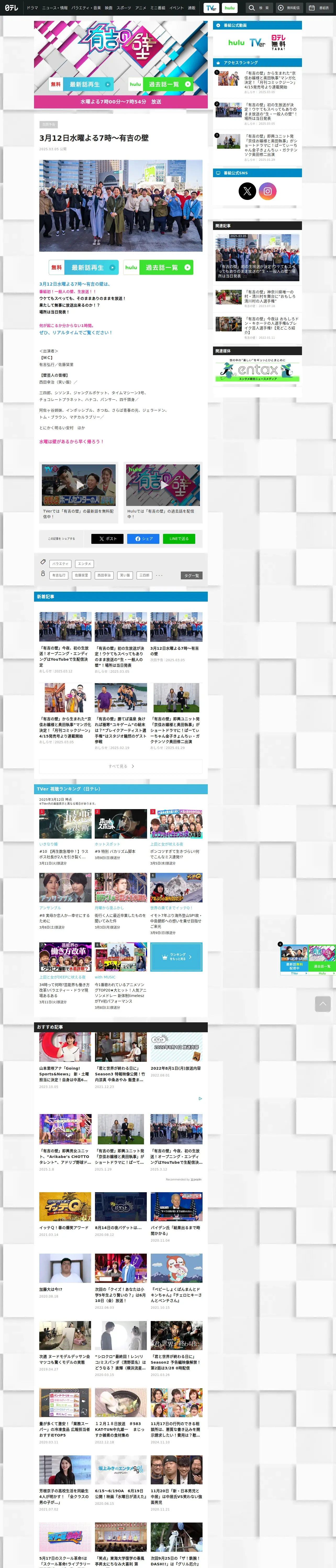This screenshot has width=336, height=1568.
Task: Open 過去話一覧 Hulu floating banner
Action: tap(322, 959)
